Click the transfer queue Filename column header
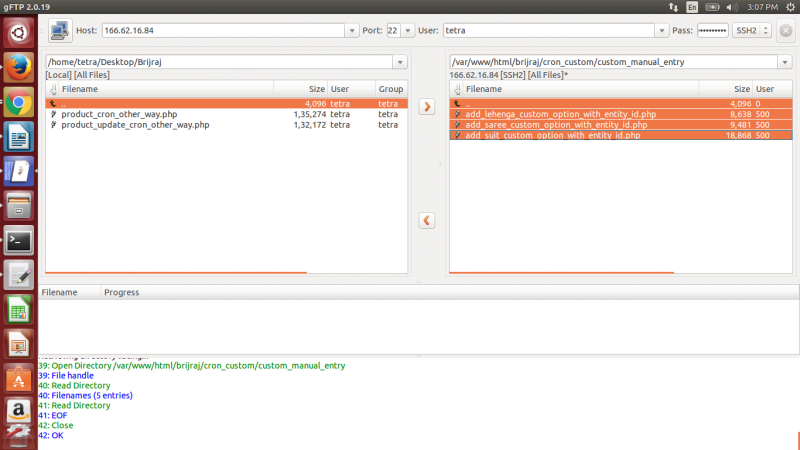Image resolution: width=800 pixels, height=450 pixels. (69, 292)
